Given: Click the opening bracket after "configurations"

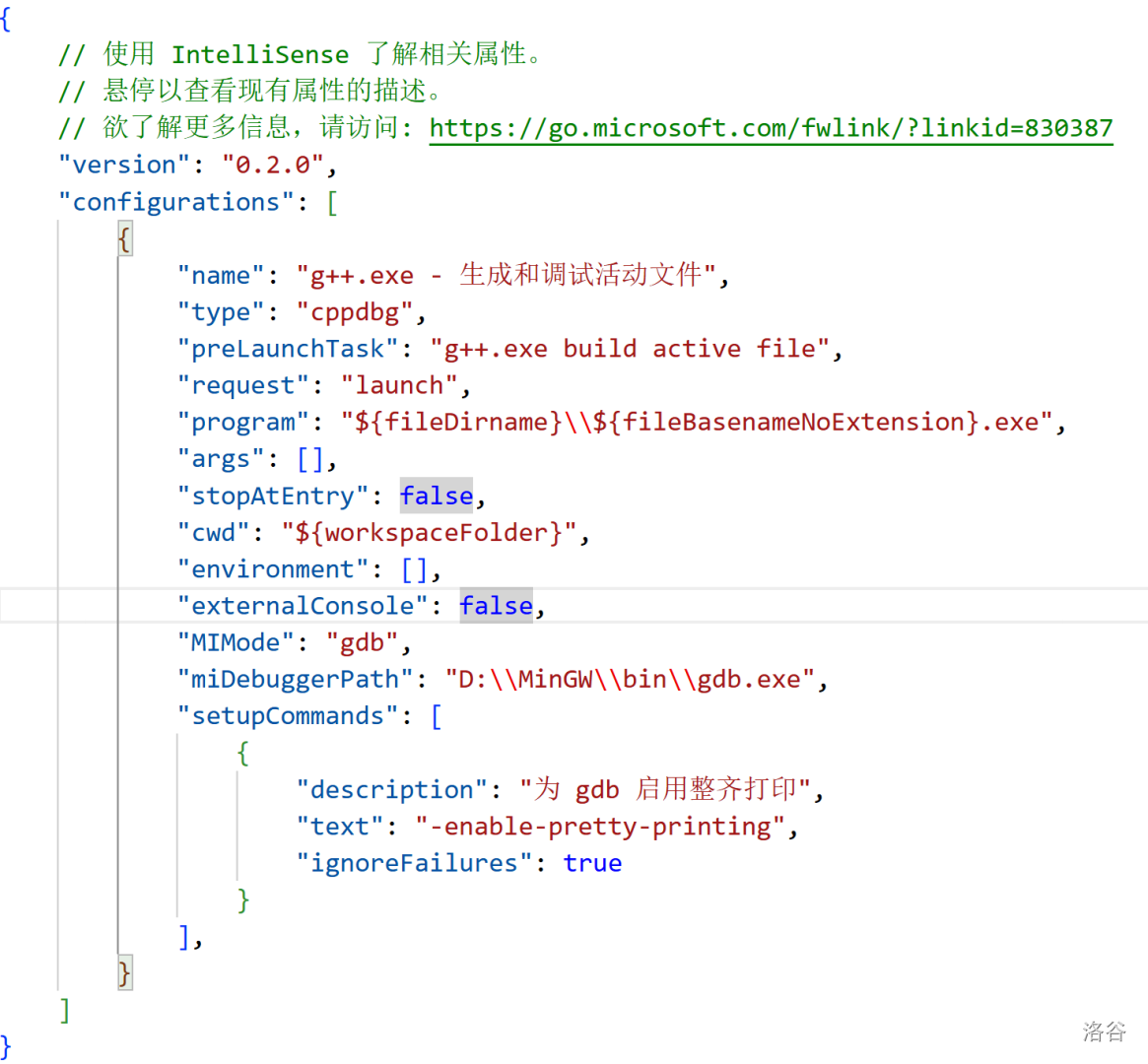Looking at the screenshot, I should click(x=332, y=202).
